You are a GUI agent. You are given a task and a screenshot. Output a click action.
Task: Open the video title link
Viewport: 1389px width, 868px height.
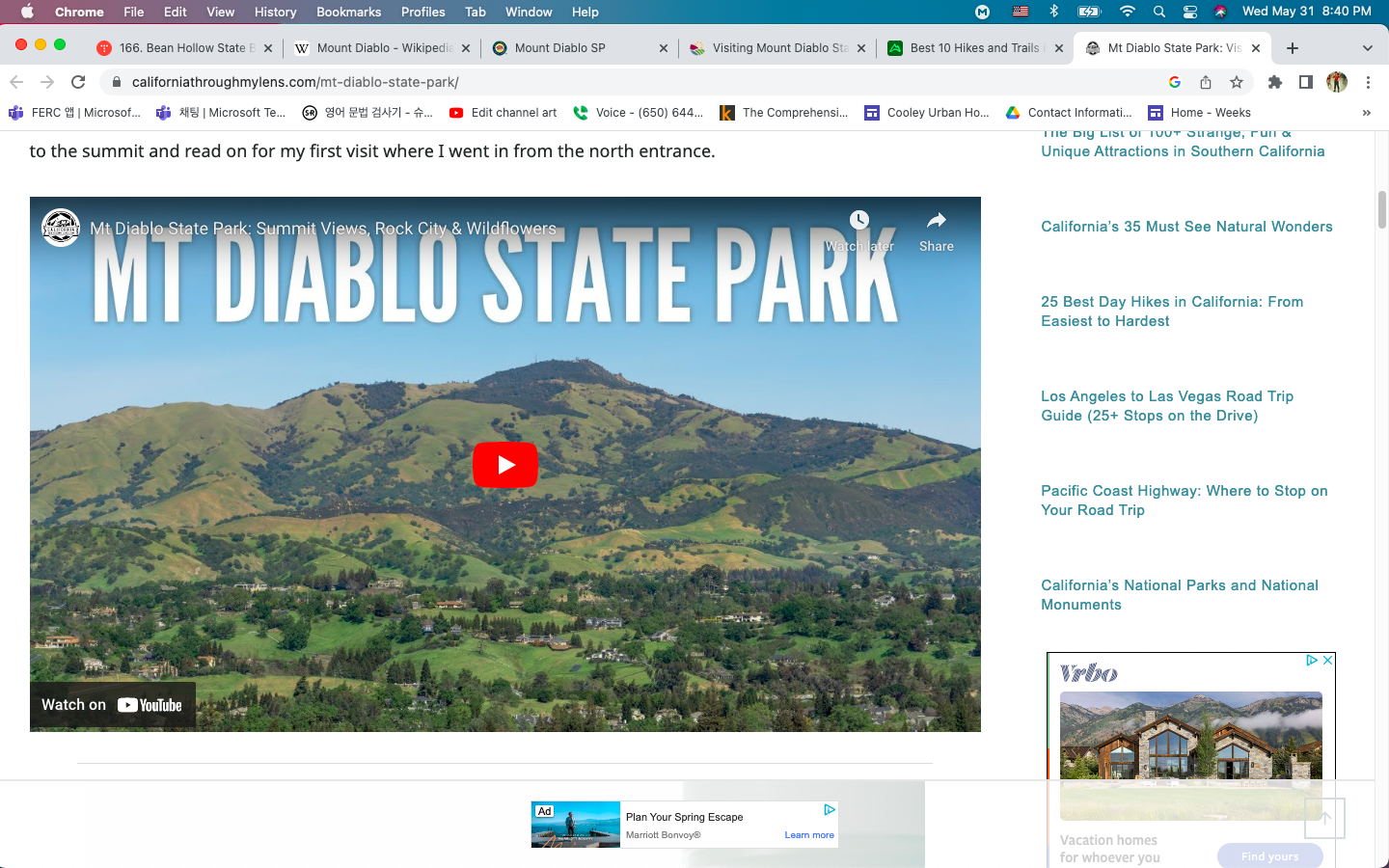(323, 229)
